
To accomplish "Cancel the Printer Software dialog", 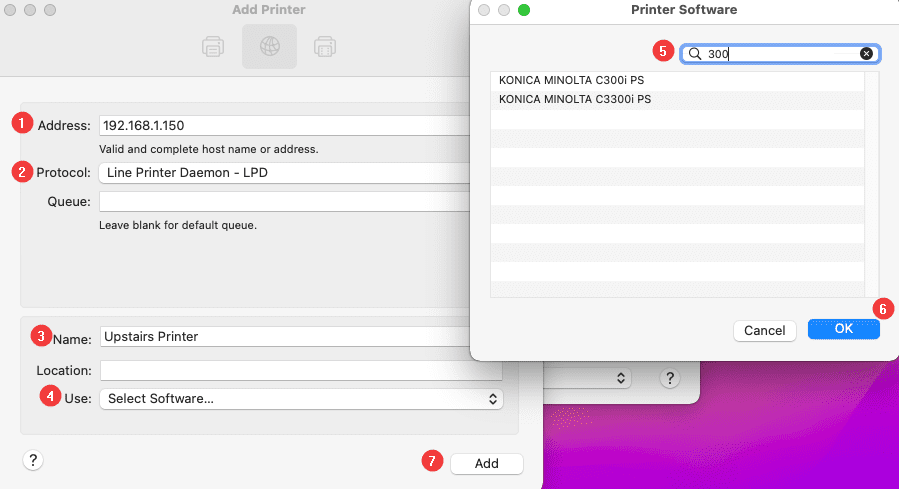I will click(764, 330).
